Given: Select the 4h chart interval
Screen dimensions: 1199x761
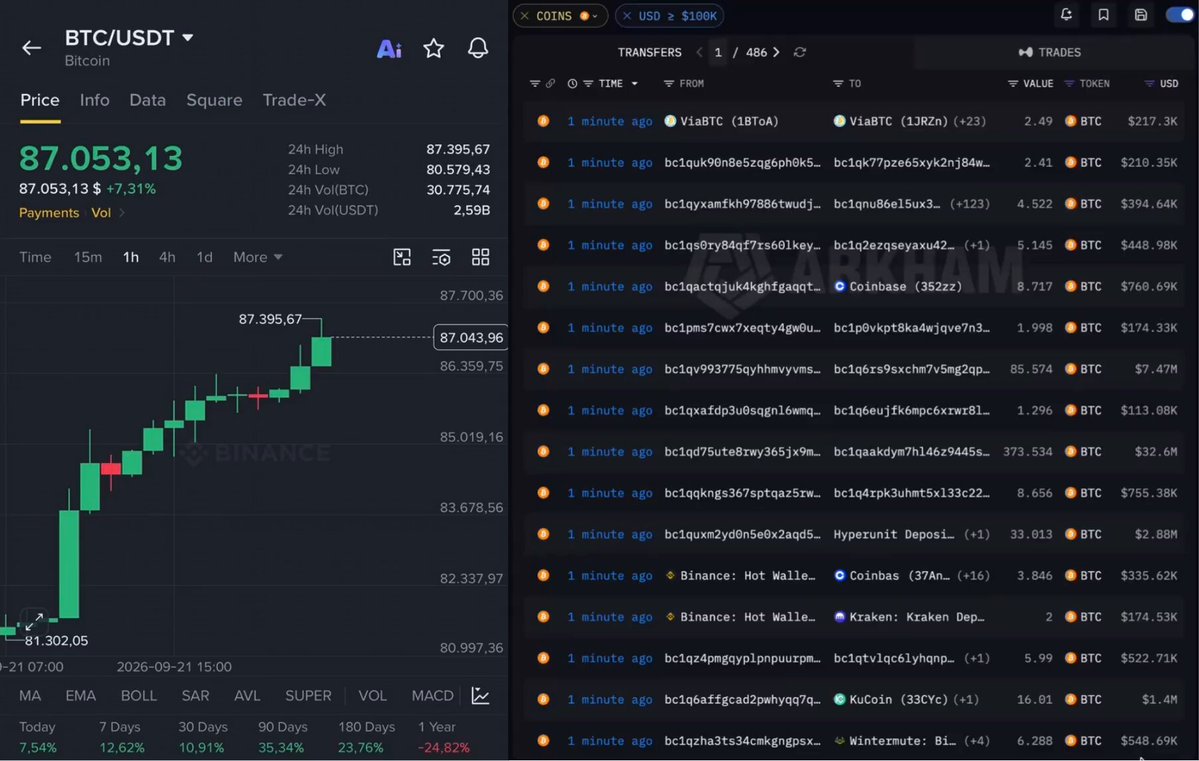Looking at the screenshot, I should [167, 257].
